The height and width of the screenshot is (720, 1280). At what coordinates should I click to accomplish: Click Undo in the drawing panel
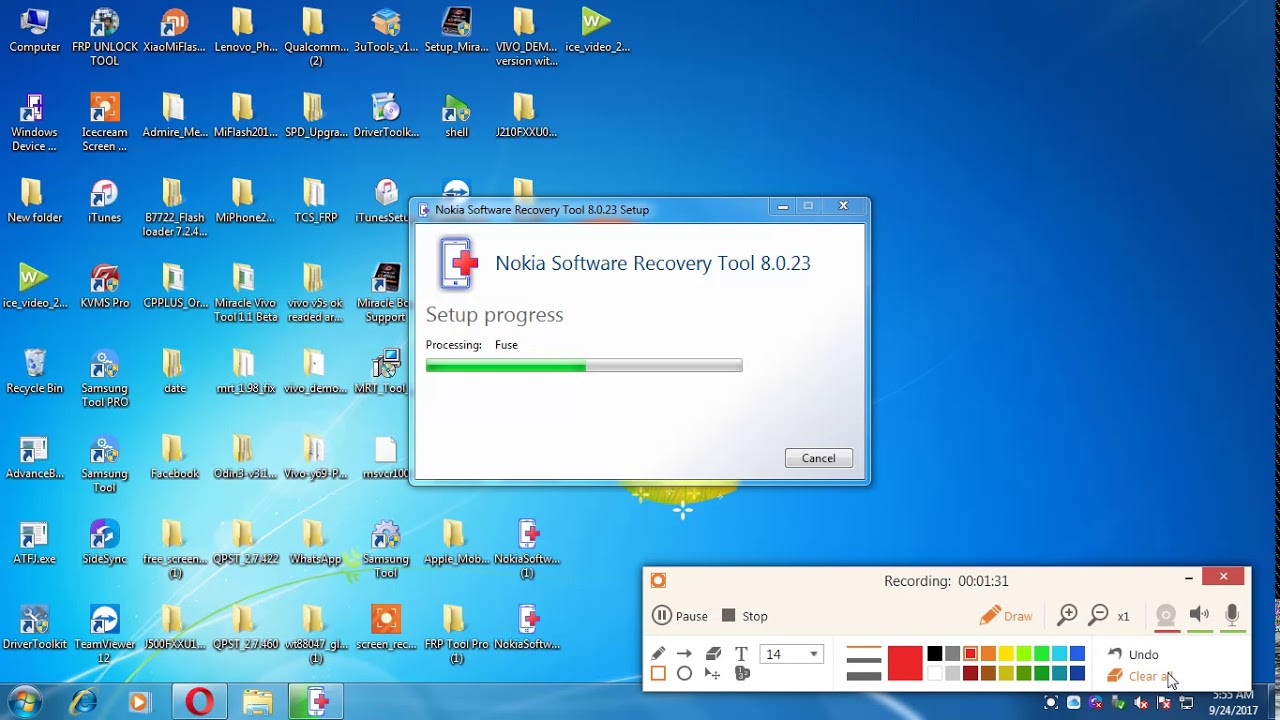pyautogui.click(x=1133, y=654)
